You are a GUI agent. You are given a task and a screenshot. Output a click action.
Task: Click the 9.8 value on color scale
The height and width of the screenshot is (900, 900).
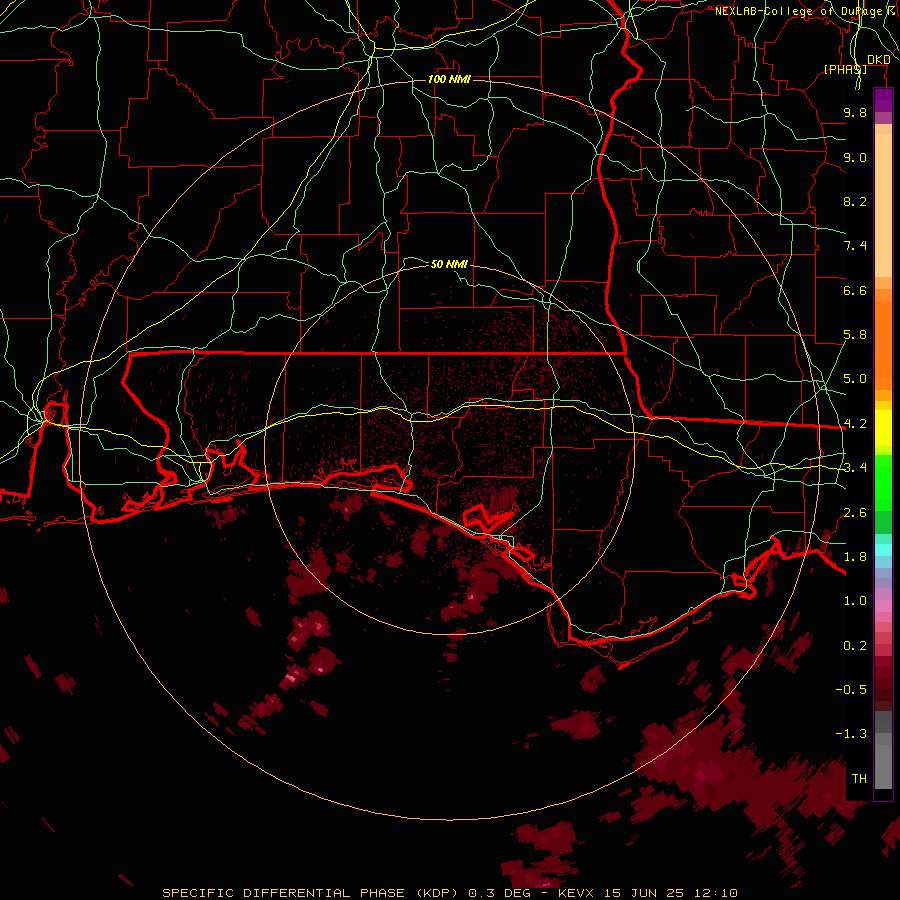[x=855, y=112]
